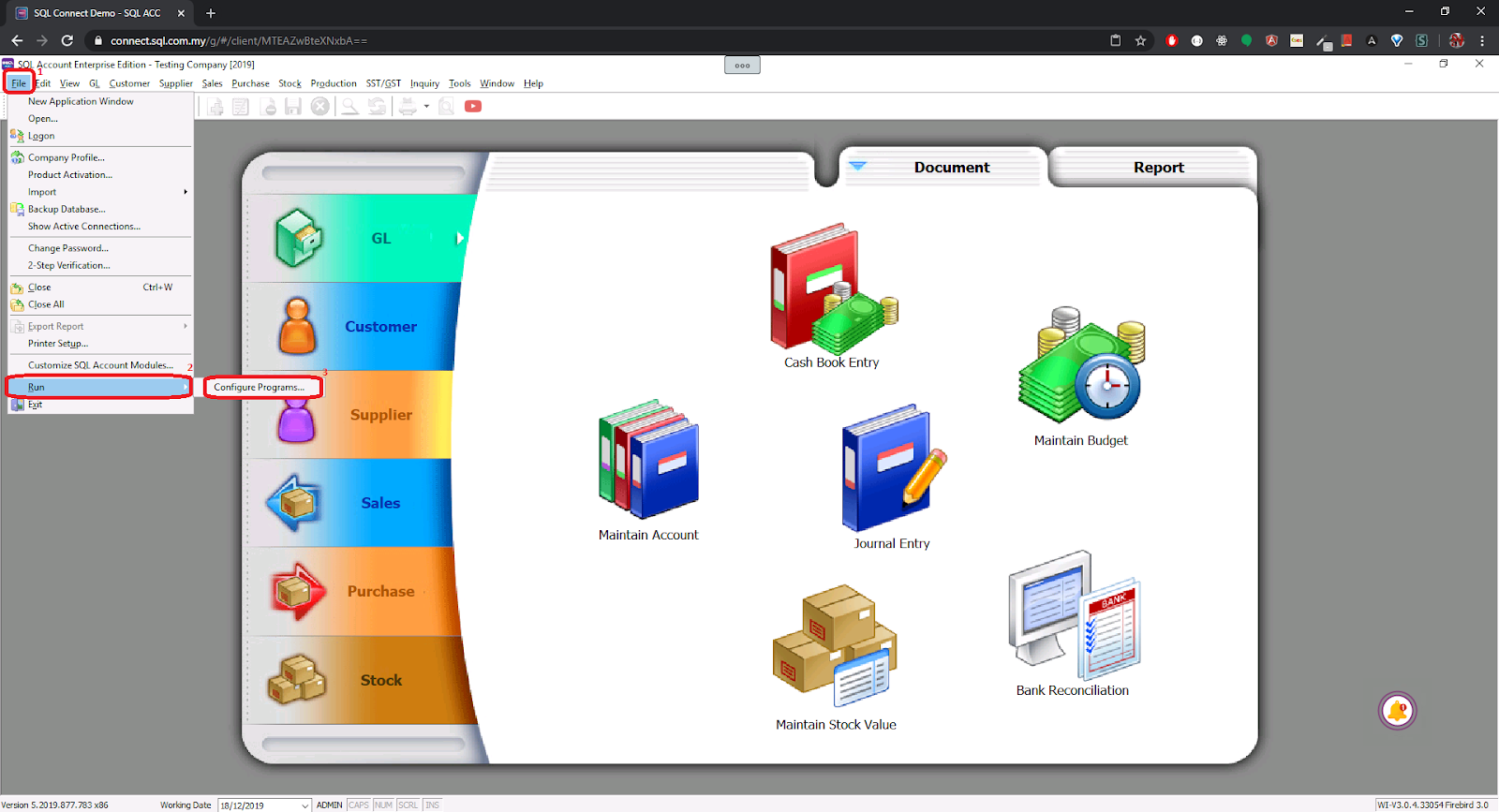The image size is (1499, 812).
Task: Click the ooo collapse handle button
Action: pos(742,66)
